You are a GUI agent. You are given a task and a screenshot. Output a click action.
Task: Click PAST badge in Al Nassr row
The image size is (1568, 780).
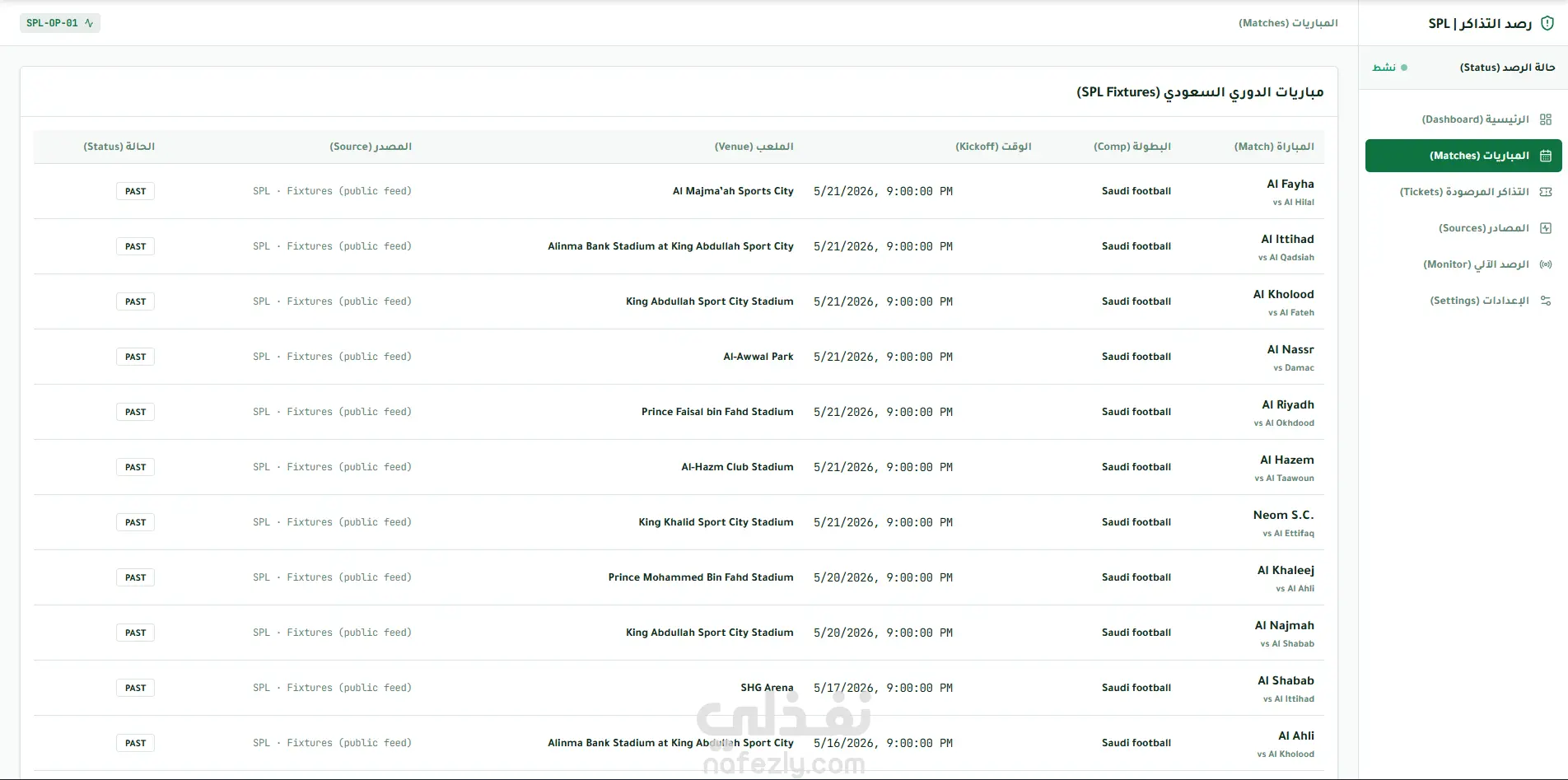click(135, 357)
